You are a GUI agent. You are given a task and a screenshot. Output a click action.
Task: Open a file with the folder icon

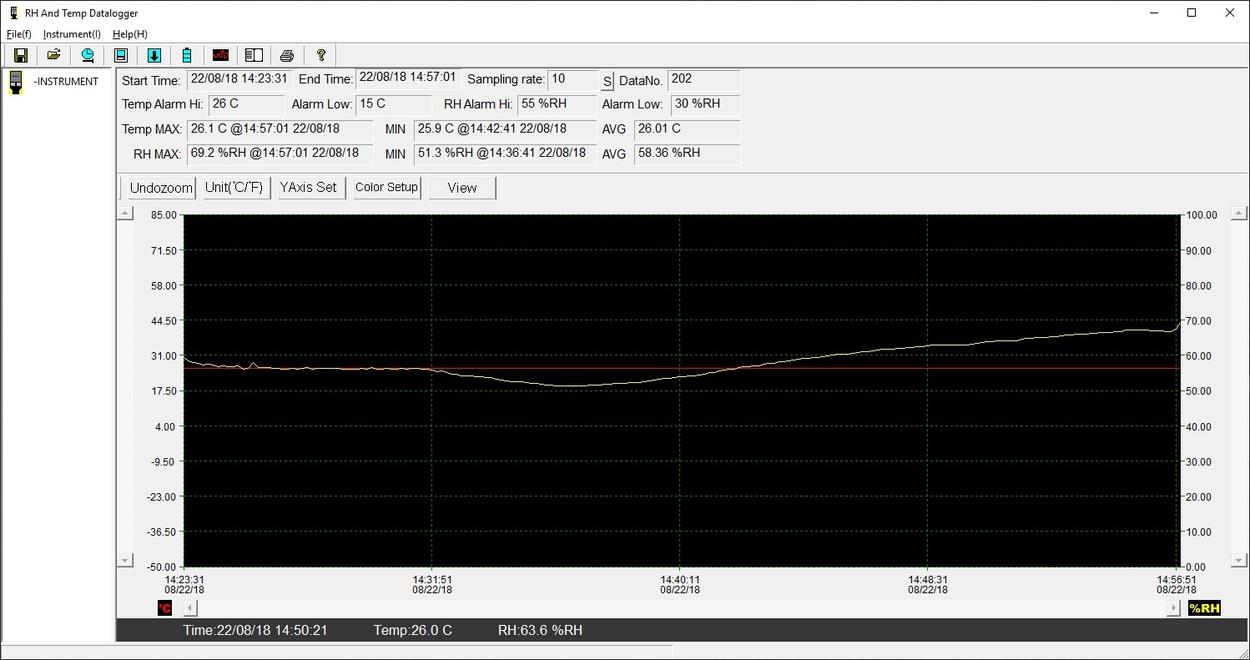point(54,55)
